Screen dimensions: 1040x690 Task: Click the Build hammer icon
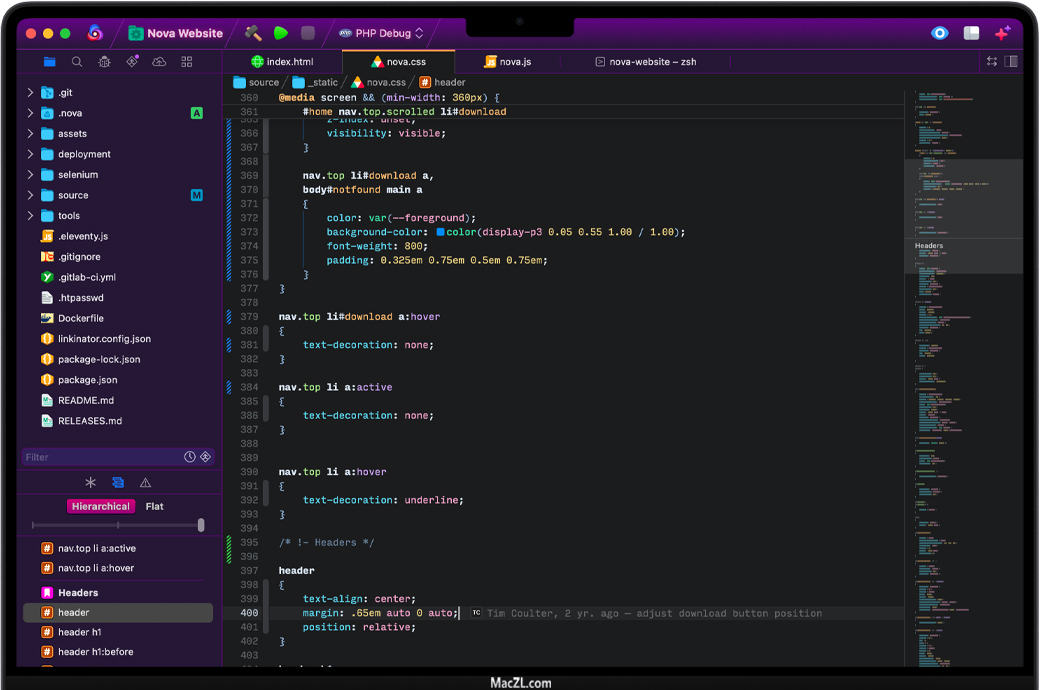click(253, 33)
